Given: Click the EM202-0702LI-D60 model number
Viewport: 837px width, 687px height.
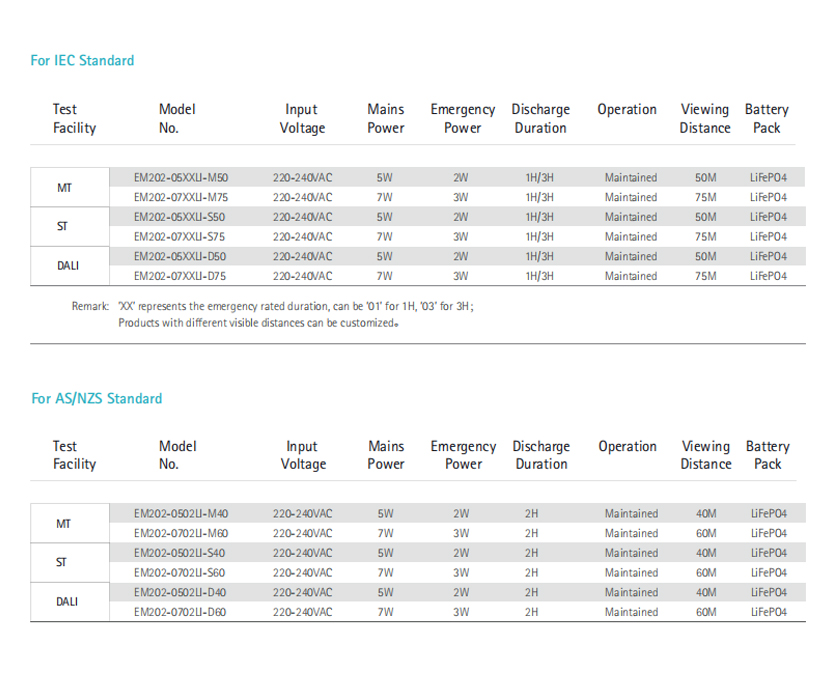Looking at the screenshot, I should click(180, 612).
